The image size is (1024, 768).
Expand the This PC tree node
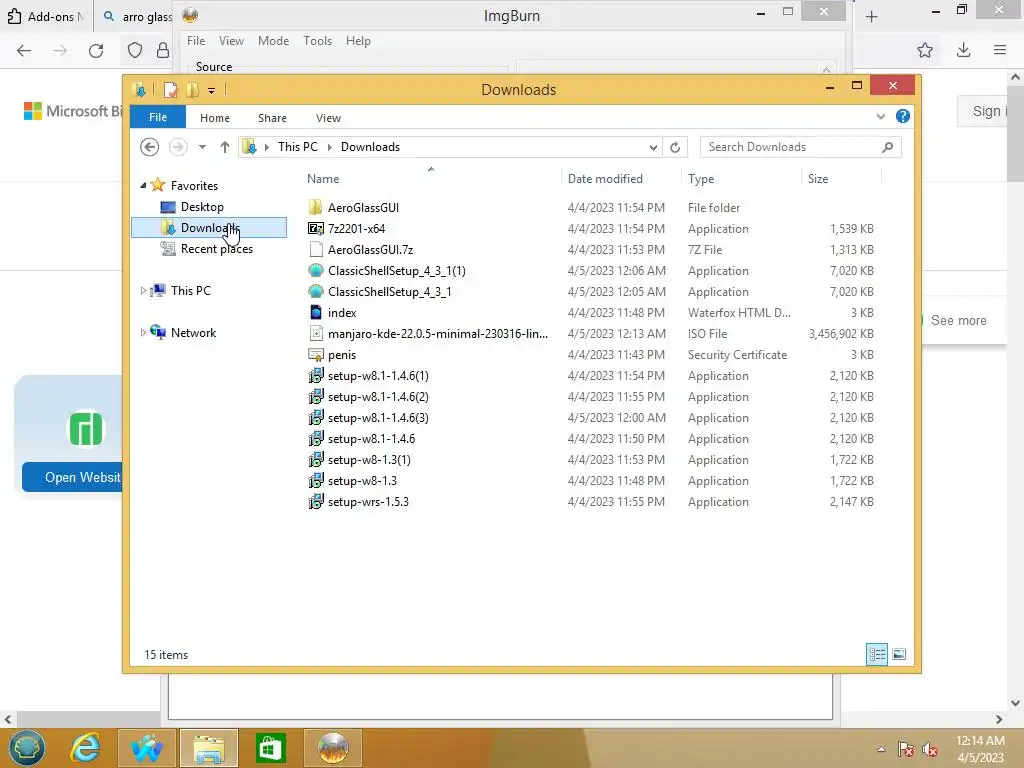coord(143,291)
